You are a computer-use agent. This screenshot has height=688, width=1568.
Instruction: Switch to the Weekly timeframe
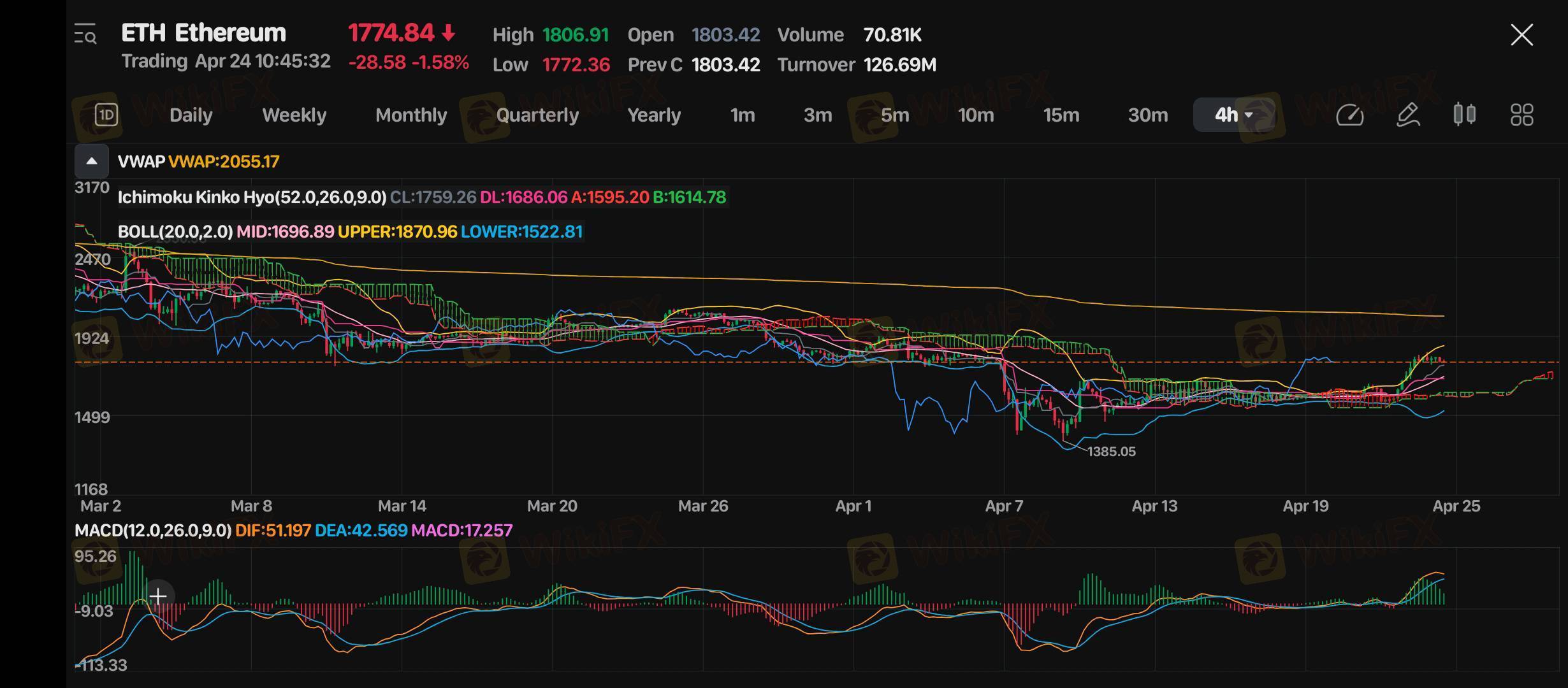(294, 115)
